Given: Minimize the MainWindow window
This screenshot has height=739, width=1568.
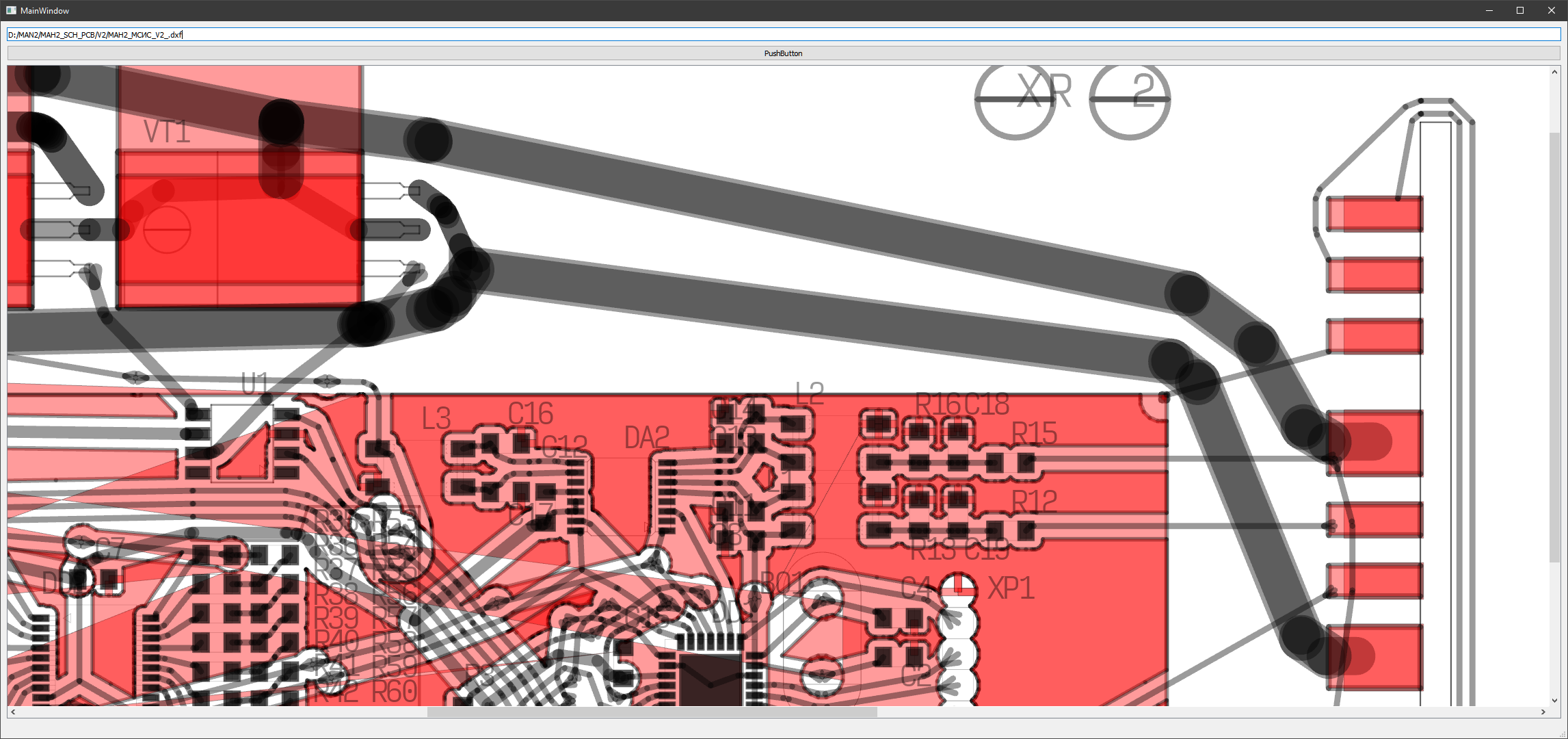Looking at the screenshot, I should [1489, 10].
